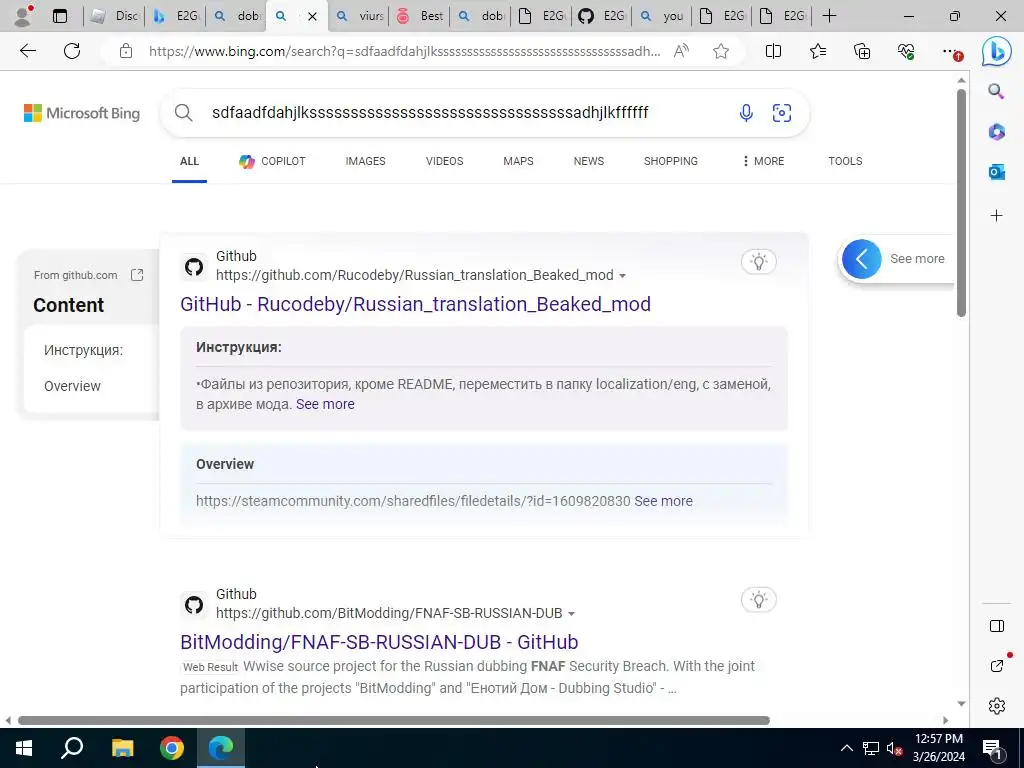Open Settings and more ellipsis menu

point(952,51)
